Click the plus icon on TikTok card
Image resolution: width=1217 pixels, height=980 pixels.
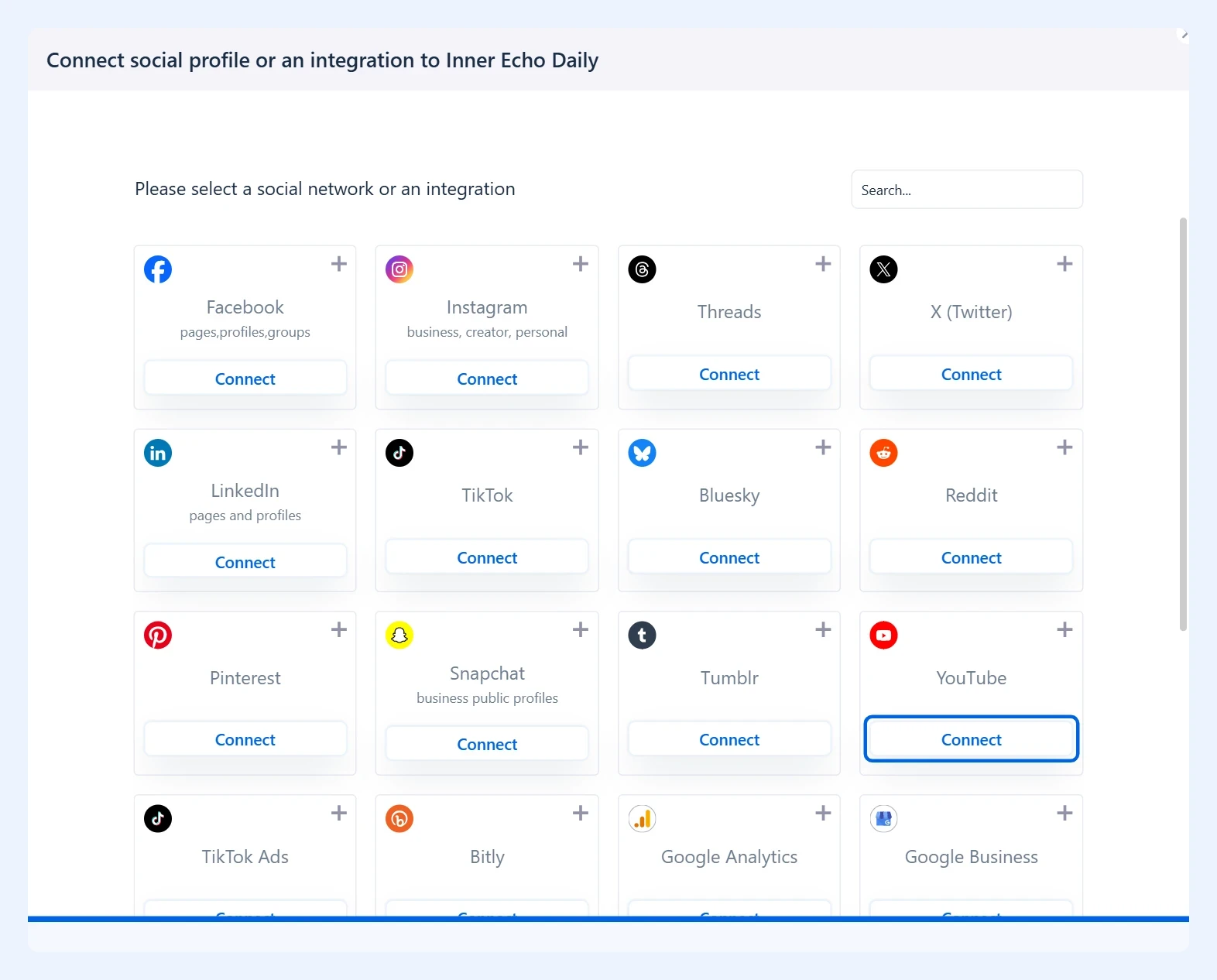click(581, 447)
